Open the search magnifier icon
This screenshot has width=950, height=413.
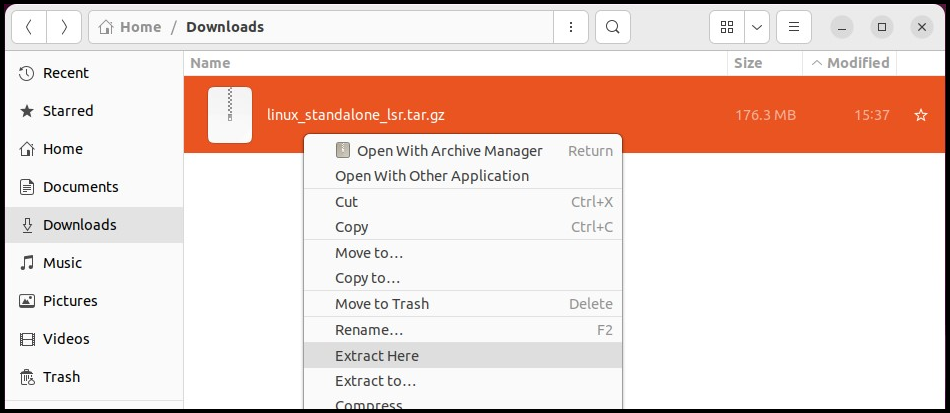[613, 27]
